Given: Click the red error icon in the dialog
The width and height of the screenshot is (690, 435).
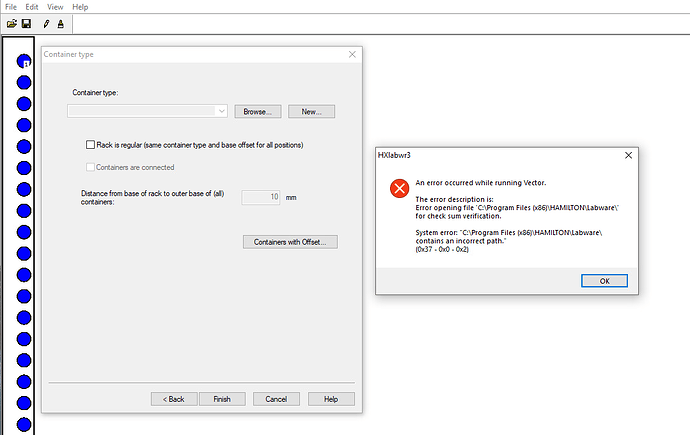Looking at the screenshot, I should [x=399, y=188].
